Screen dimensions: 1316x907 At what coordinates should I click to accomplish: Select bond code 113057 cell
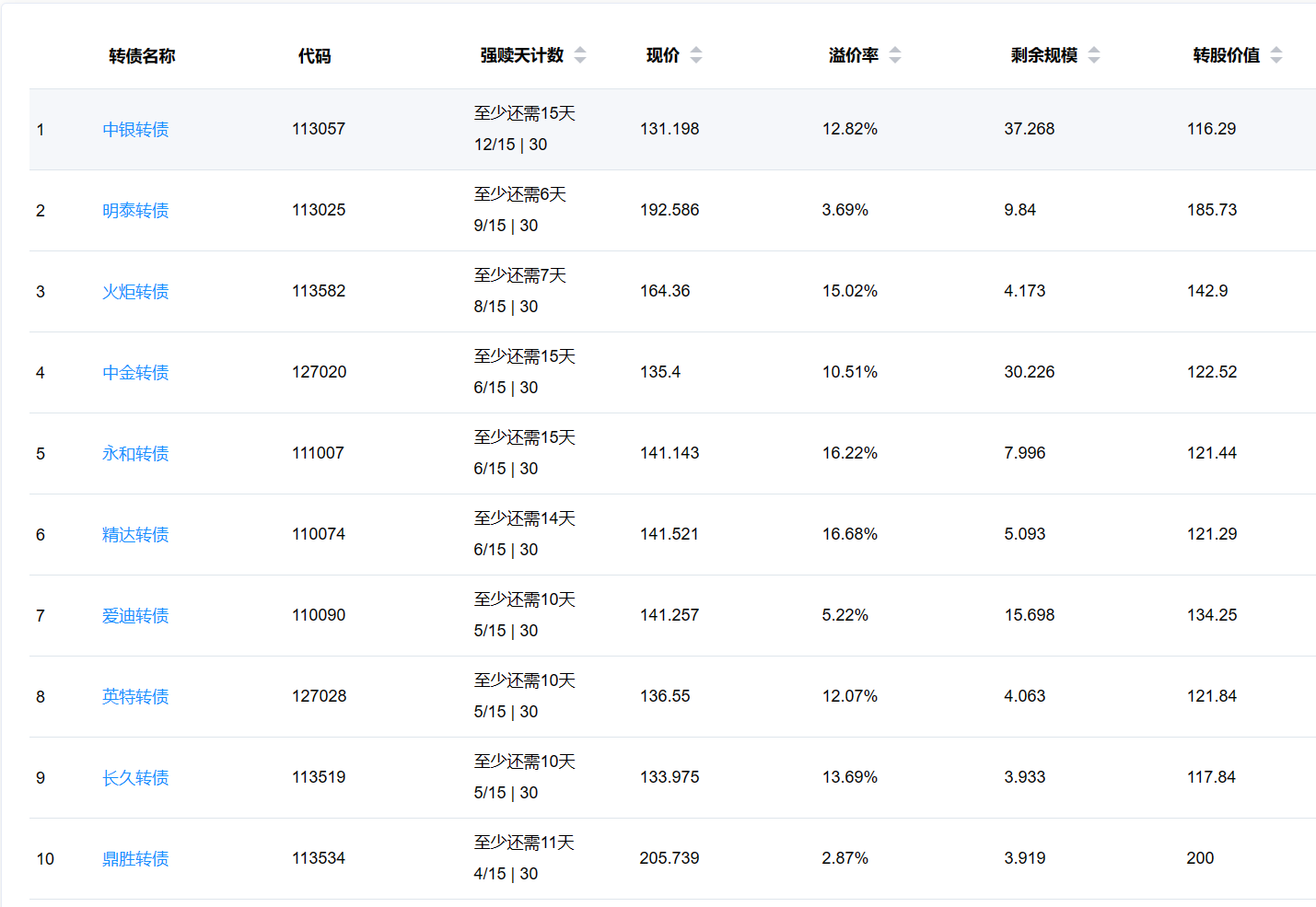pyautogui.click(x=319, y=129)
